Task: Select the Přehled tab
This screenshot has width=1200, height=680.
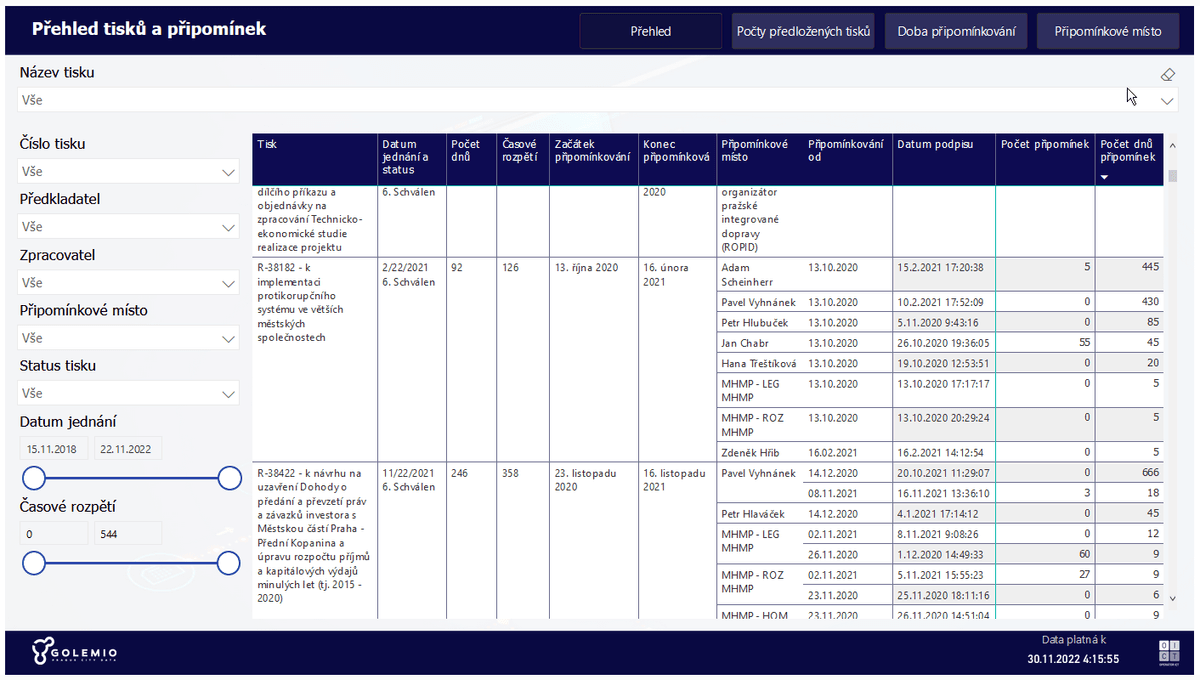Action: (650, 31)
